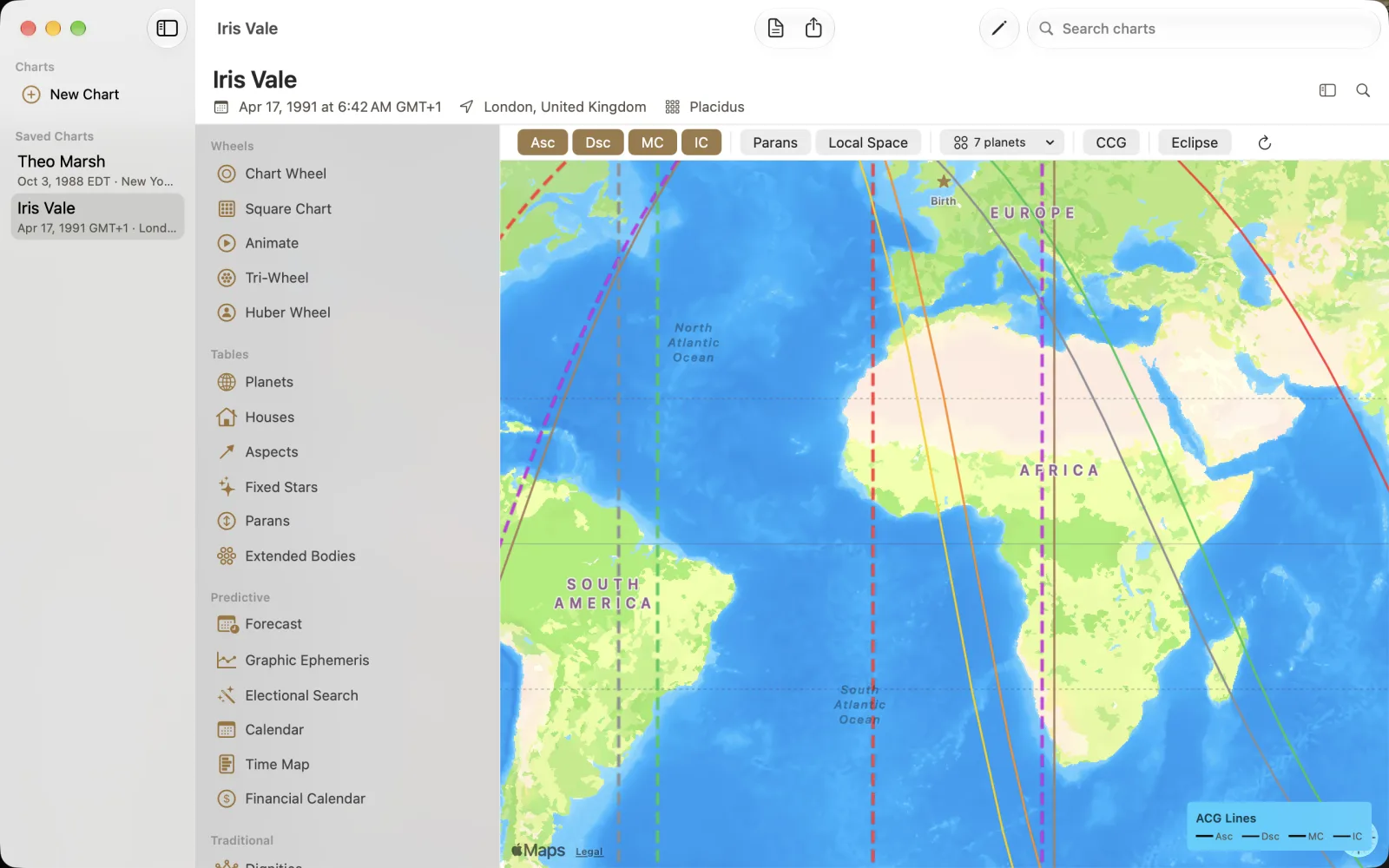
Task: Click the London, United Kingdom location
Action: coord(553,107)
